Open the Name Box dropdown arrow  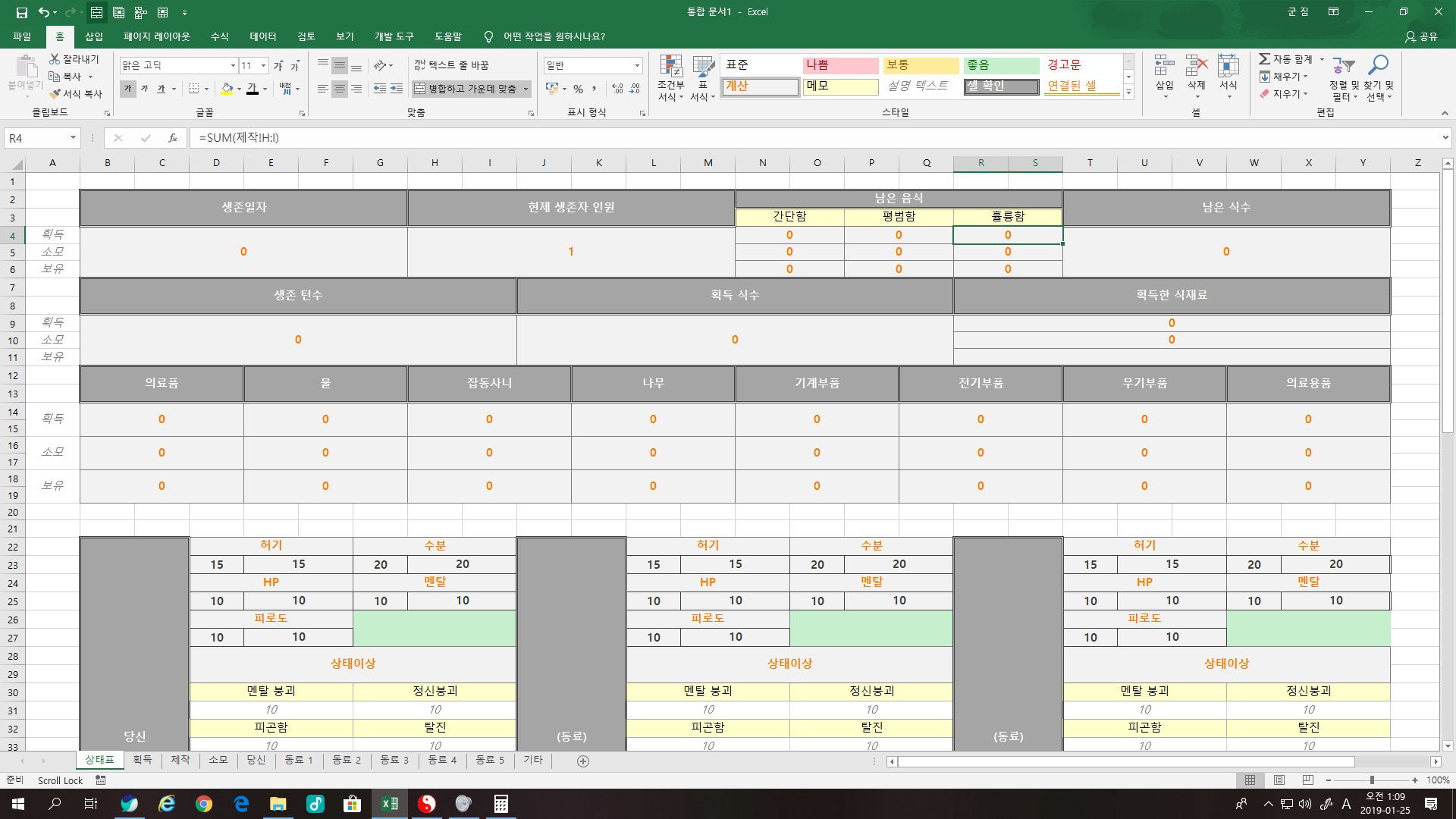click(x=73, y=138)
